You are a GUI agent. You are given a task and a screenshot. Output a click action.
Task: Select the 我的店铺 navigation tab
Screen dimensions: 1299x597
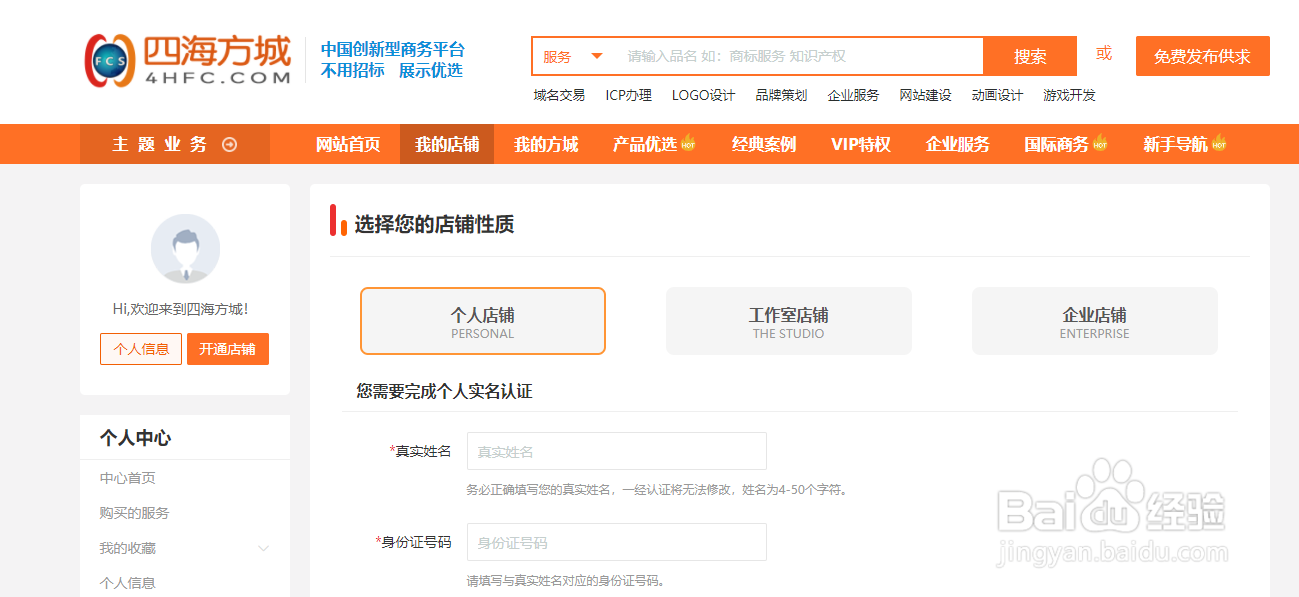click(x=447, y=144)
